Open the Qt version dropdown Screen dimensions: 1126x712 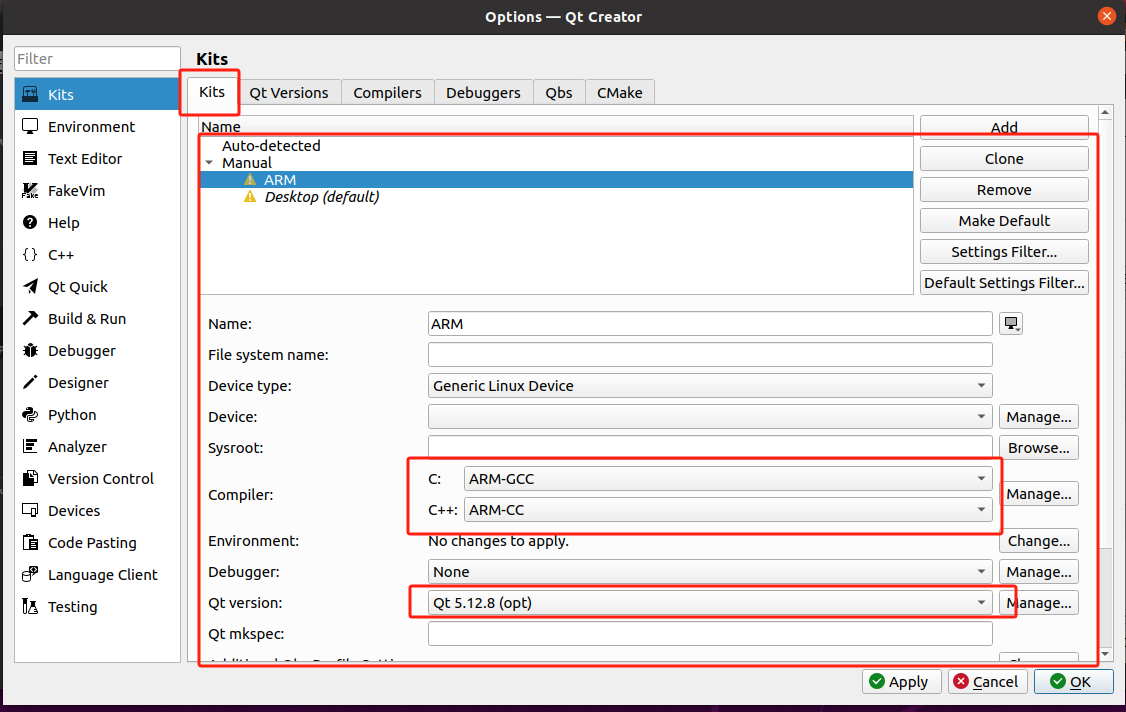[x=709, y=603]
